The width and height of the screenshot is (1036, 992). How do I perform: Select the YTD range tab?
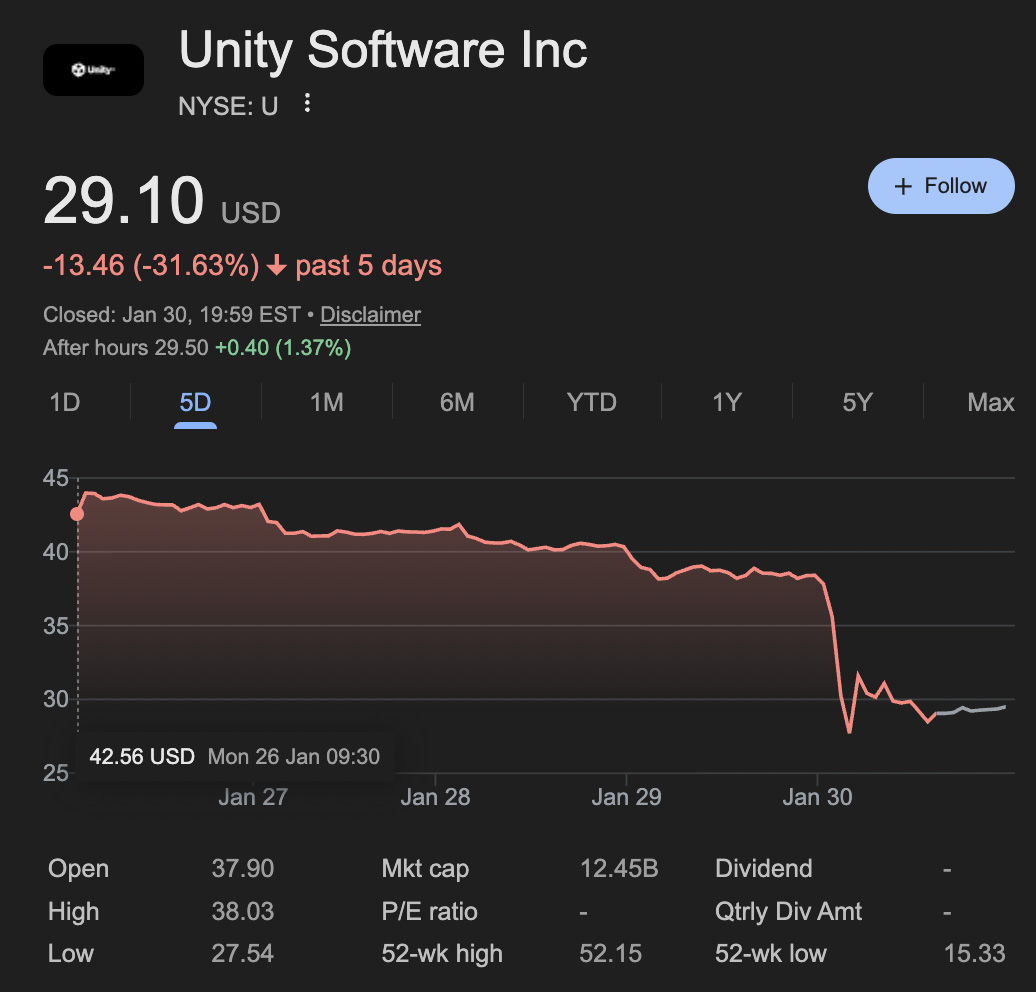point(592,403)
